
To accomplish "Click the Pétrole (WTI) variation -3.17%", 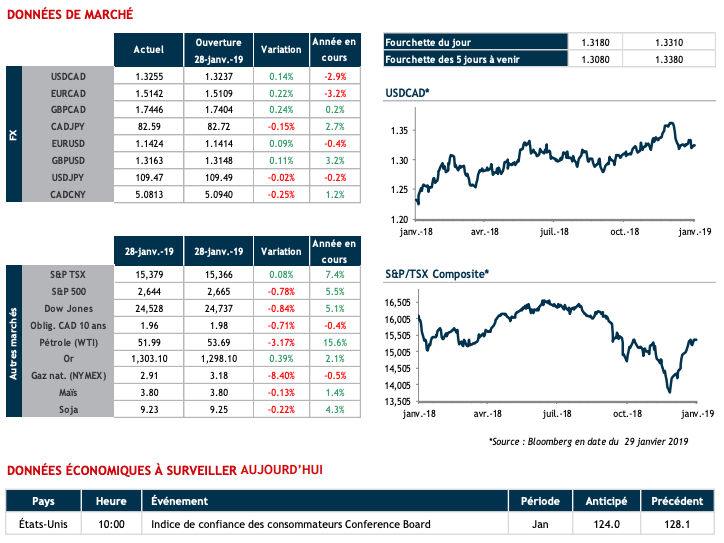I will pos(280,342).
